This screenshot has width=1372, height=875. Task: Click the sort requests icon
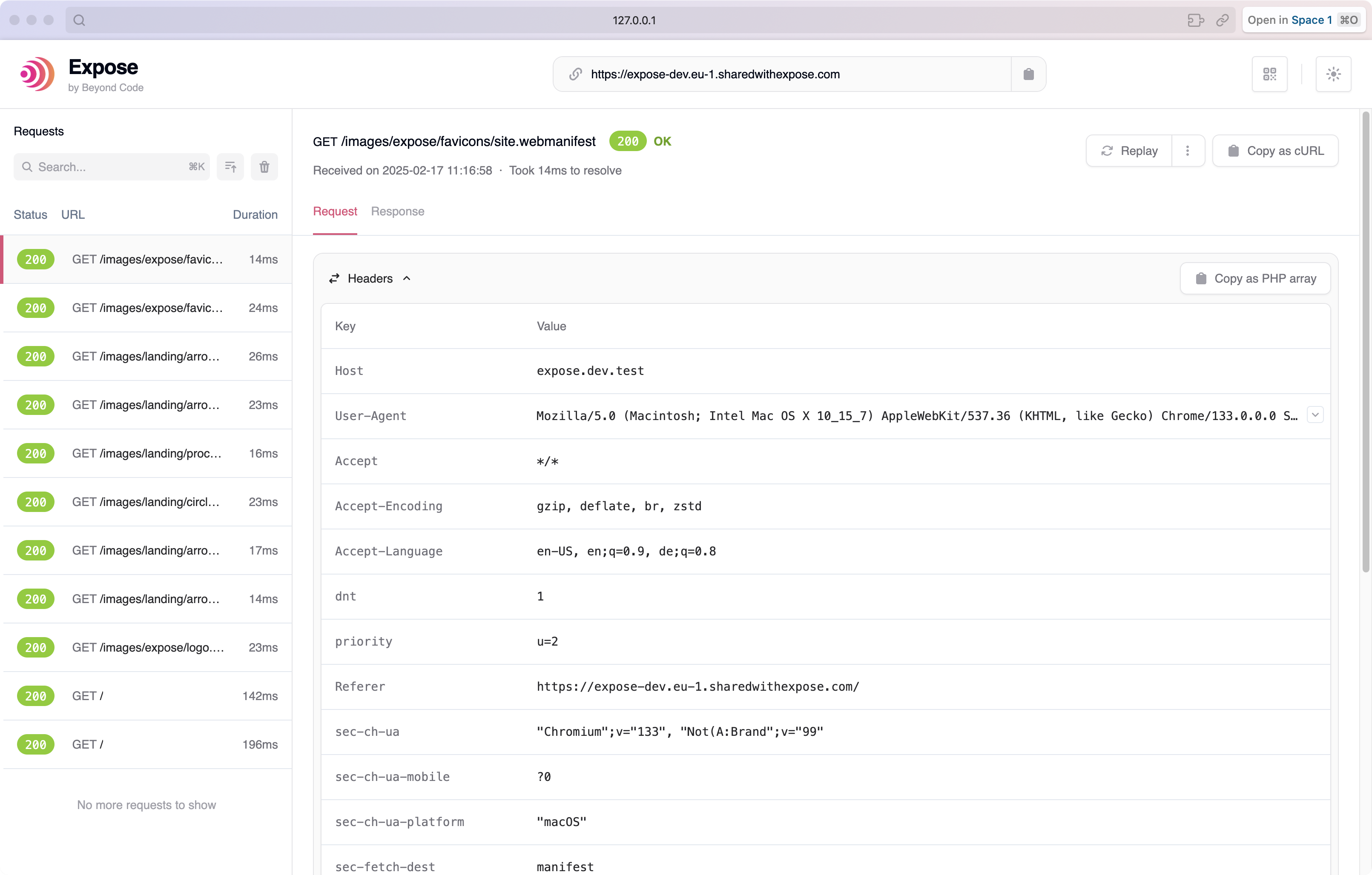click(x=230, y=167)
